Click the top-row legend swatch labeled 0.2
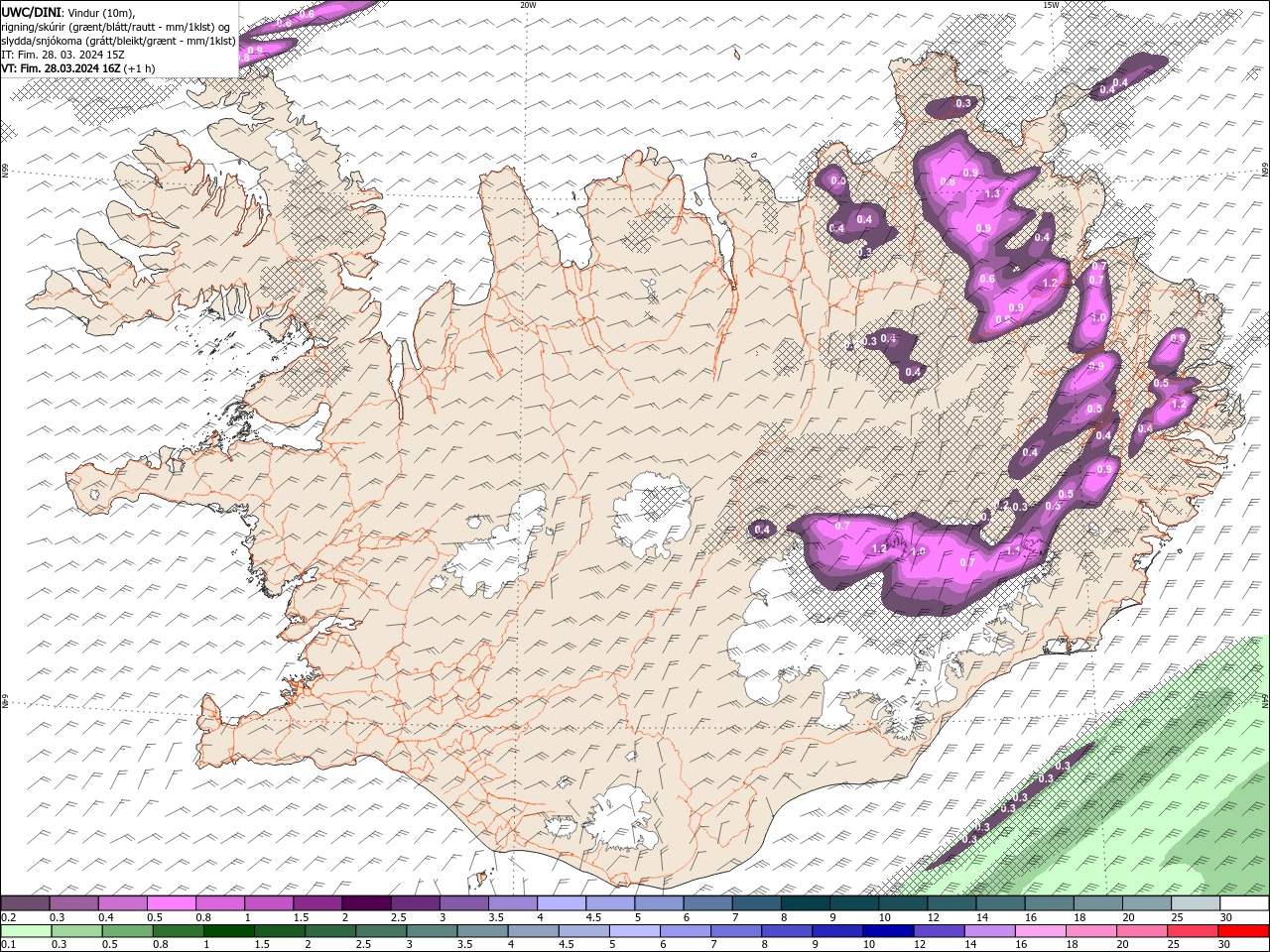 [25, 903]
